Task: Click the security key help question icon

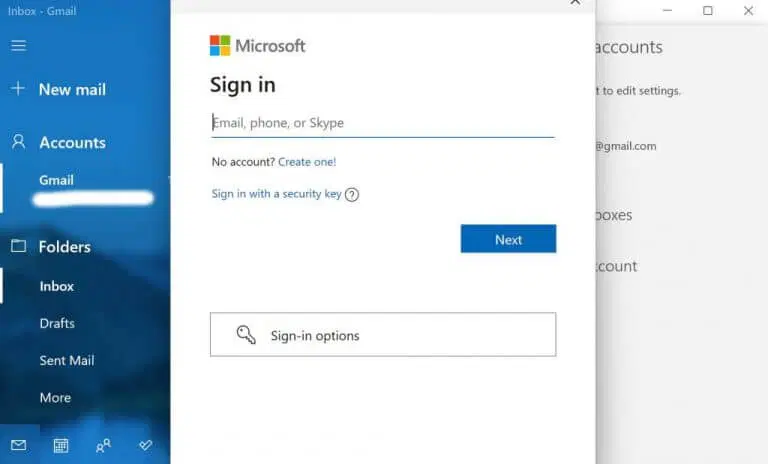Action: (x=352, y=195)
